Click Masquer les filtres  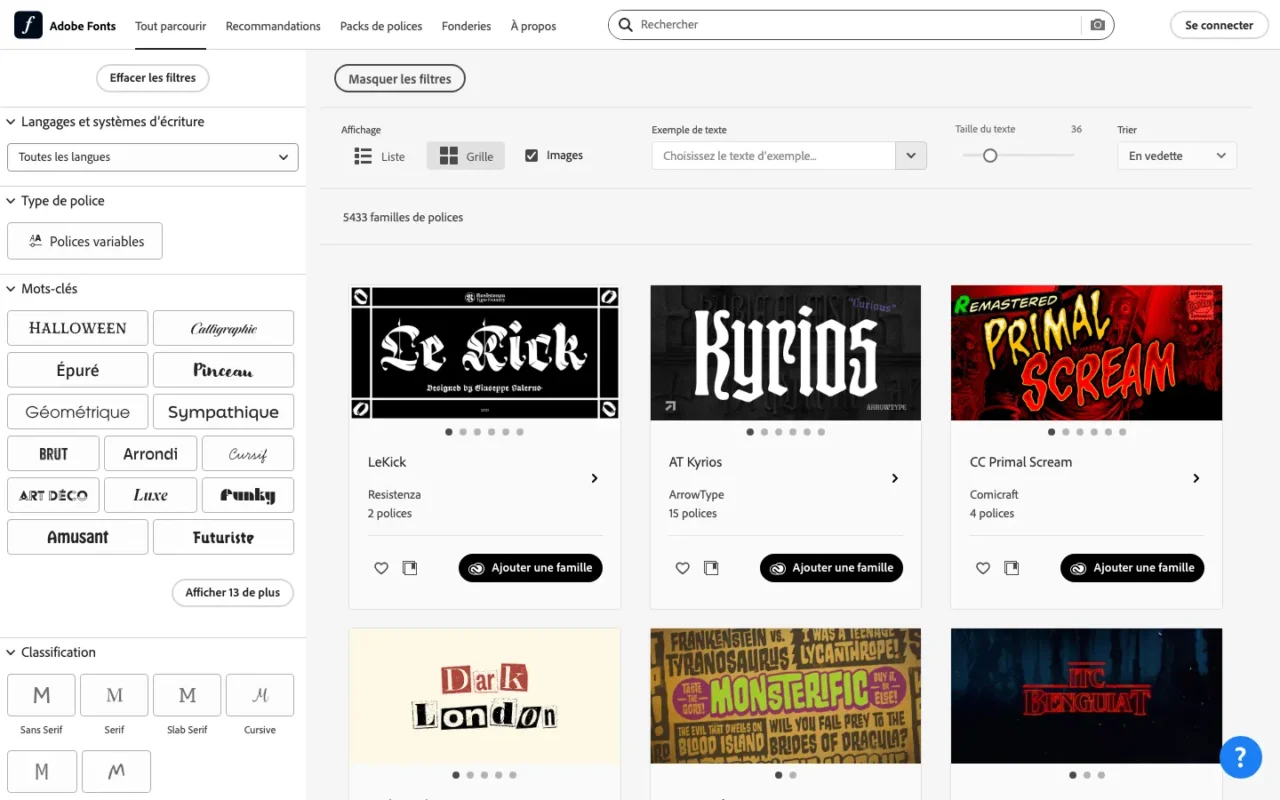coord(400,79)
